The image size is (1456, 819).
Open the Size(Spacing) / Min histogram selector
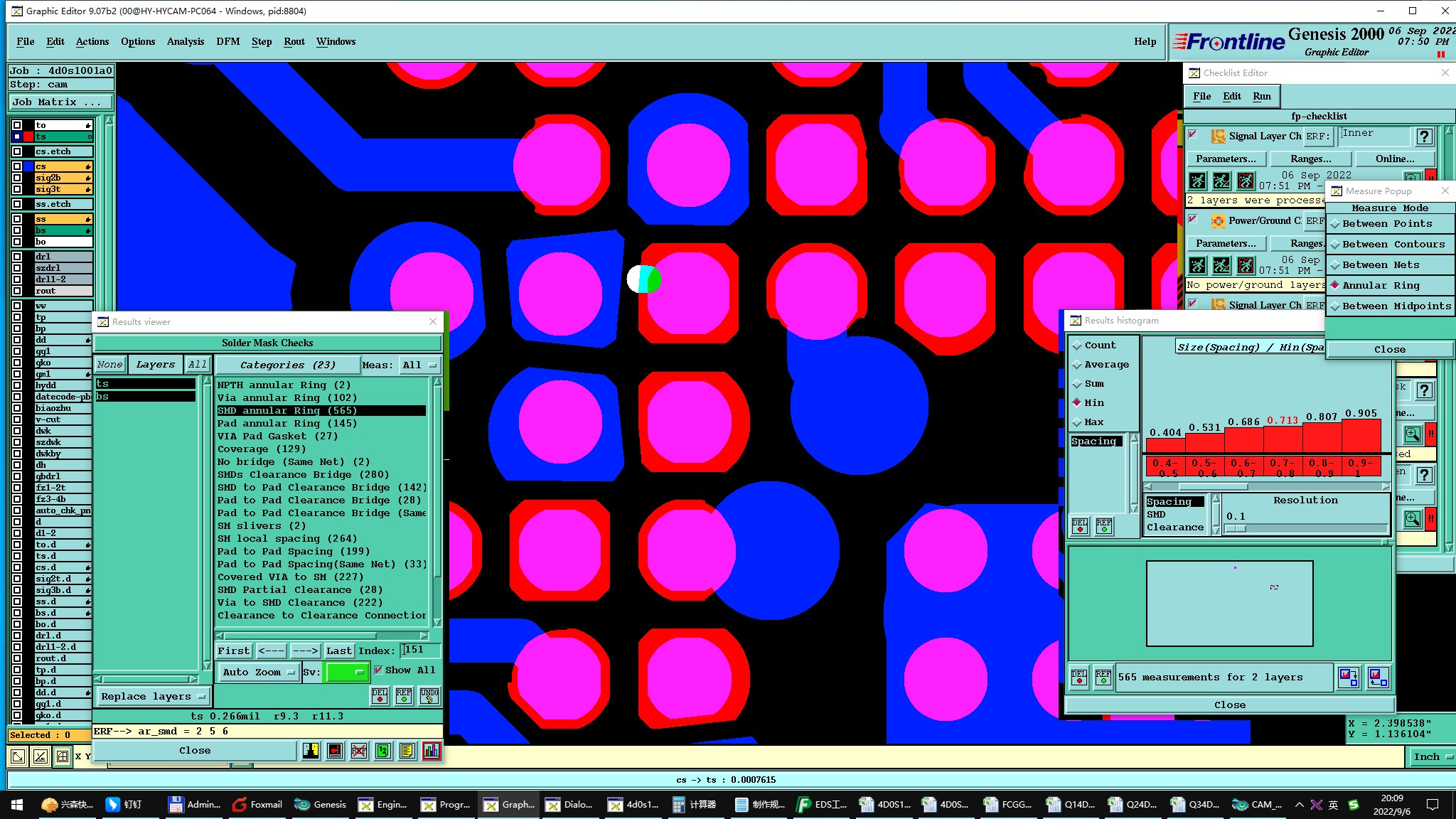click(1249, 347)
